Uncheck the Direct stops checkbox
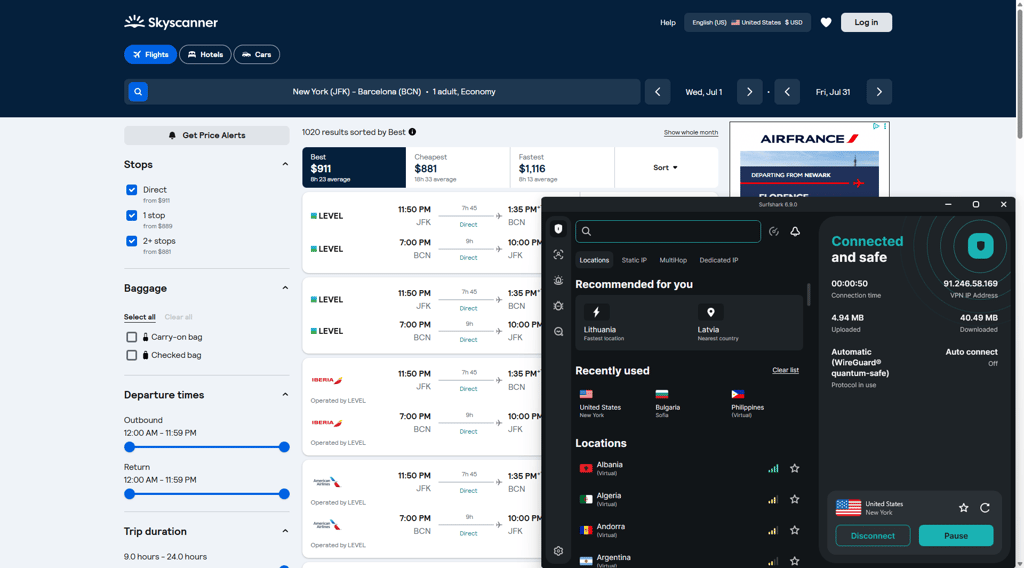 click(x=132, y=190)
